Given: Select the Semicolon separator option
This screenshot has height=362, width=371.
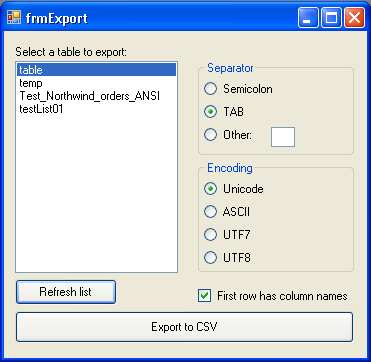Looking at the screenshot, I should point(210,89).
